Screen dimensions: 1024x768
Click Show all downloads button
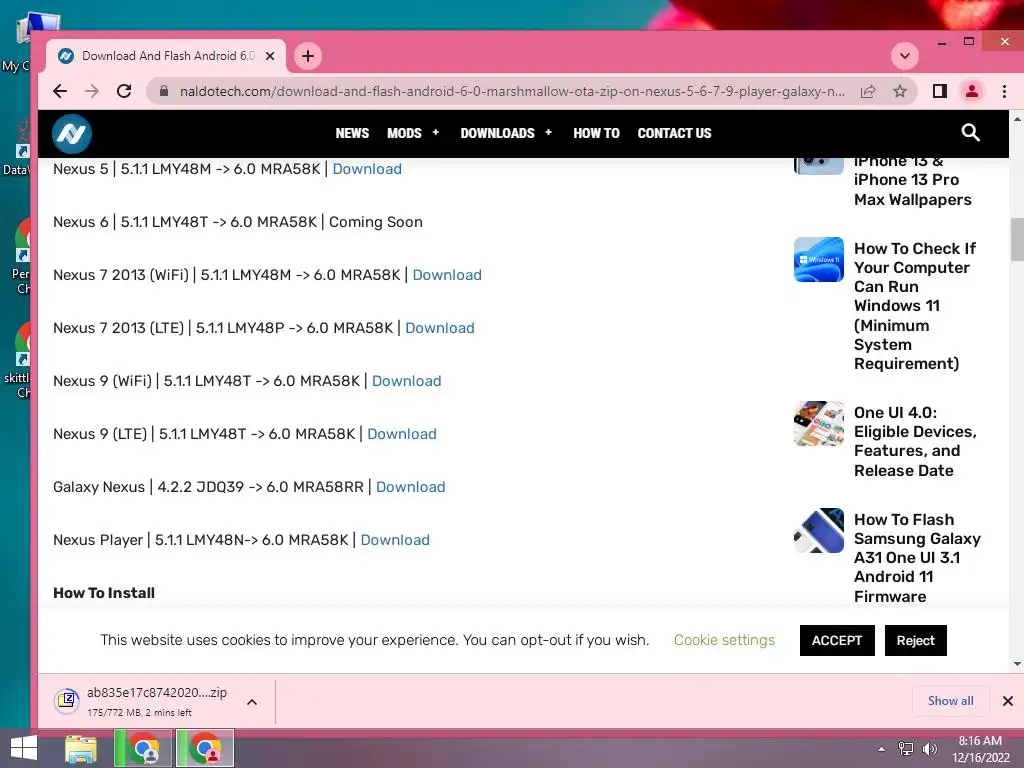(x=950, y=701)
